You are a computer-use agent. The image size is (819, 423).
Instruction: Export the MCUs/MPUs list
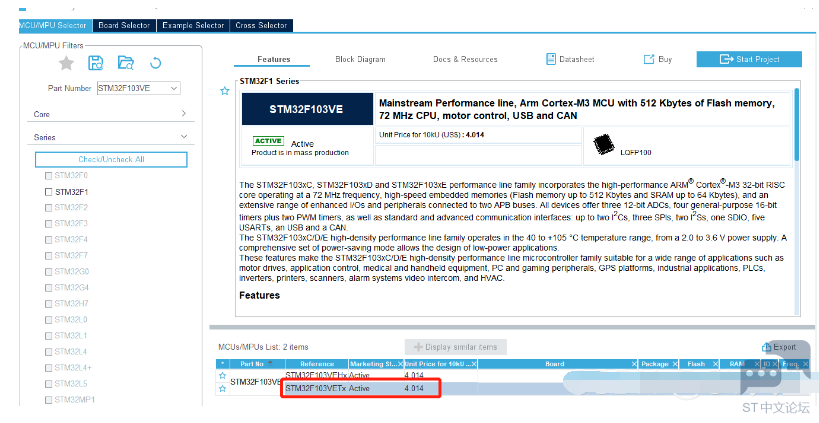[779, 347]
